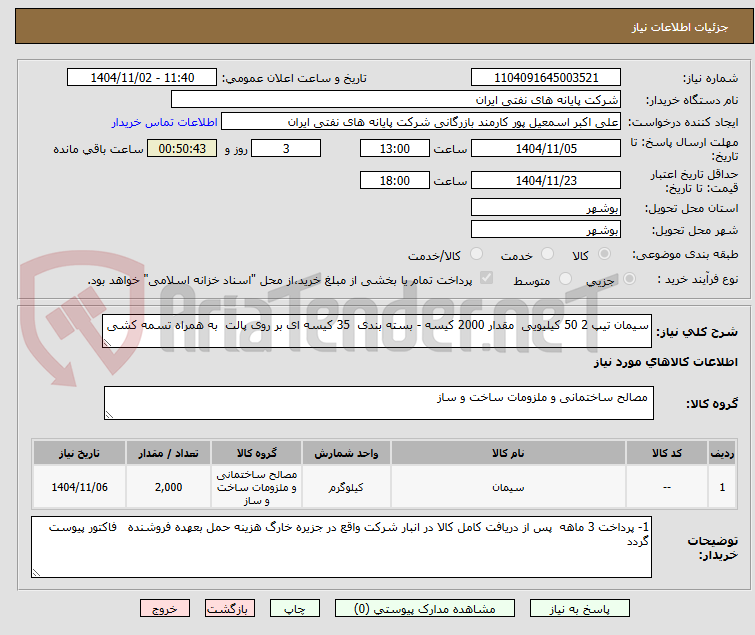Click the response deadline date 1404/11/05
This screenshot has width=755, height=635.
click(546, 148)
